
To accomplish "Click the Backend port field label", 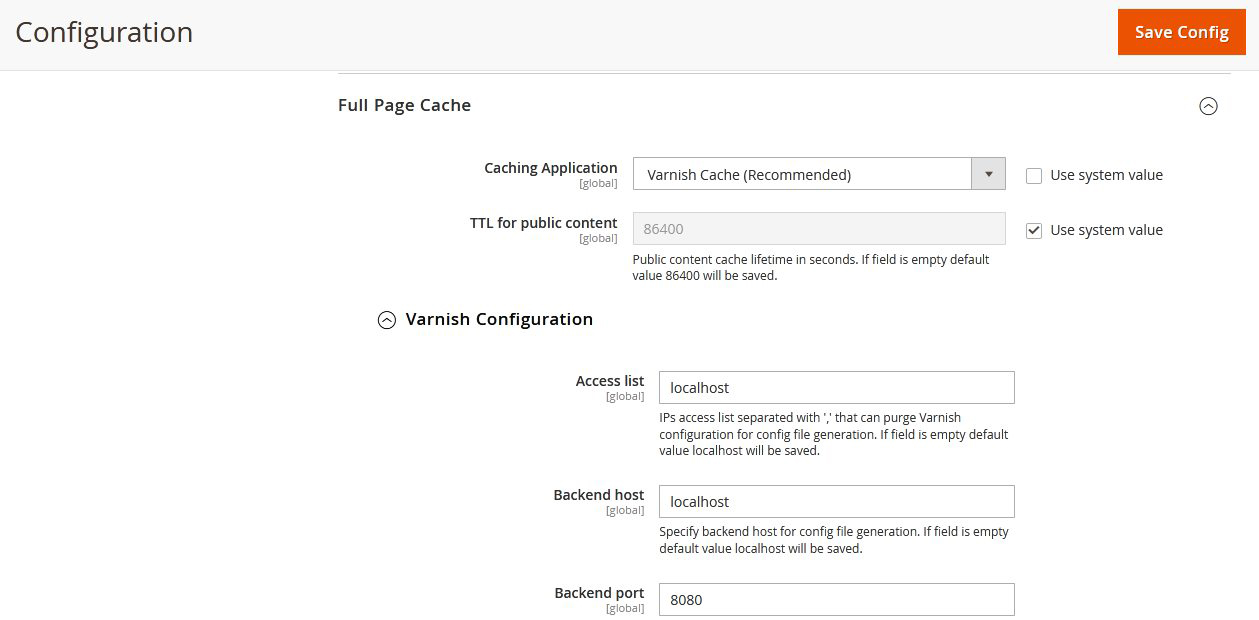I will 599,593.
